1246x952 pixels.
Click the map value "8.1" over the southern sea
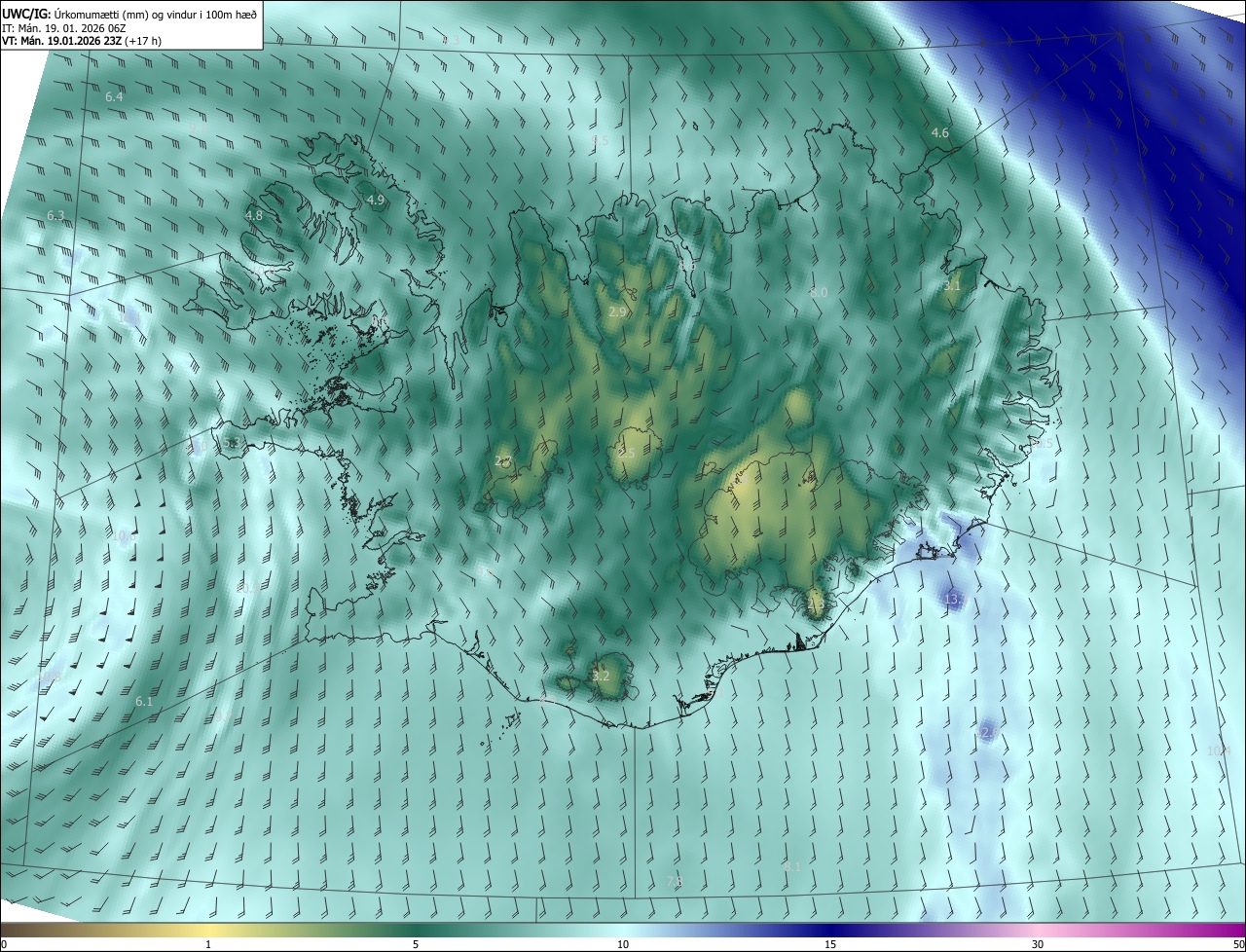pos(792,866)
